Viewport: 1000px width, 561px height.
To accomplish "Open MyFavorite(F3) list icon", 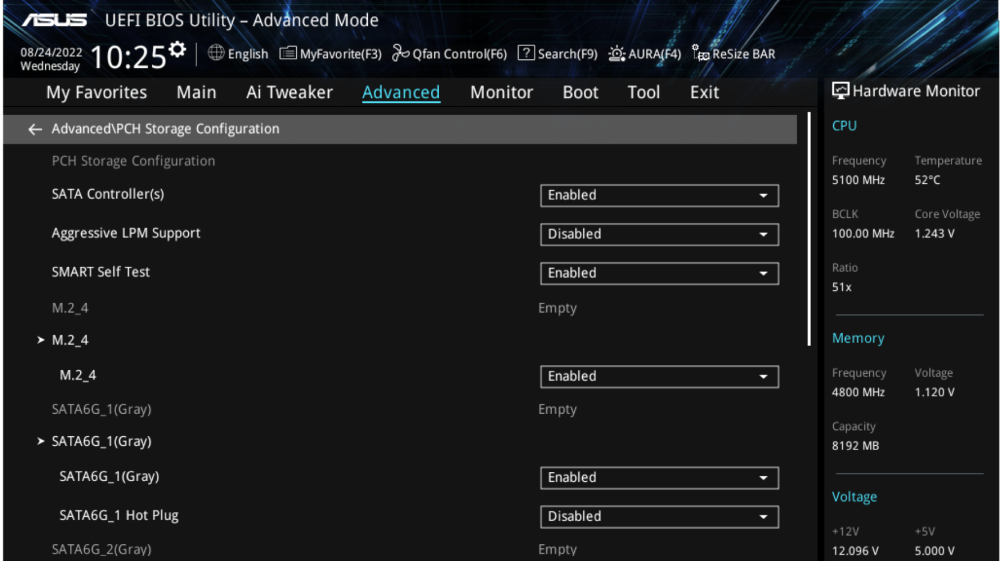I will (288, 53).
